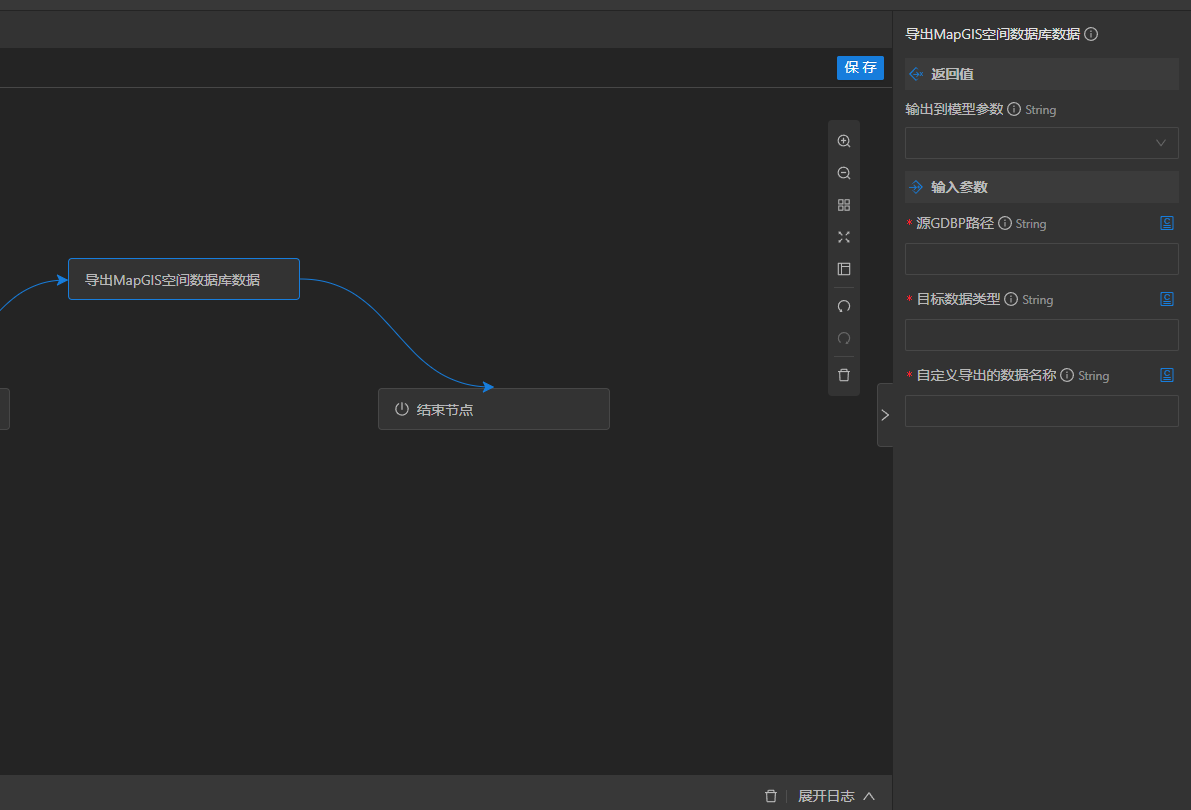The width and height of the screenshot is (1191, 810).
Task: Focus the 目标数据类型 text field
Action: coord(1041,335)
